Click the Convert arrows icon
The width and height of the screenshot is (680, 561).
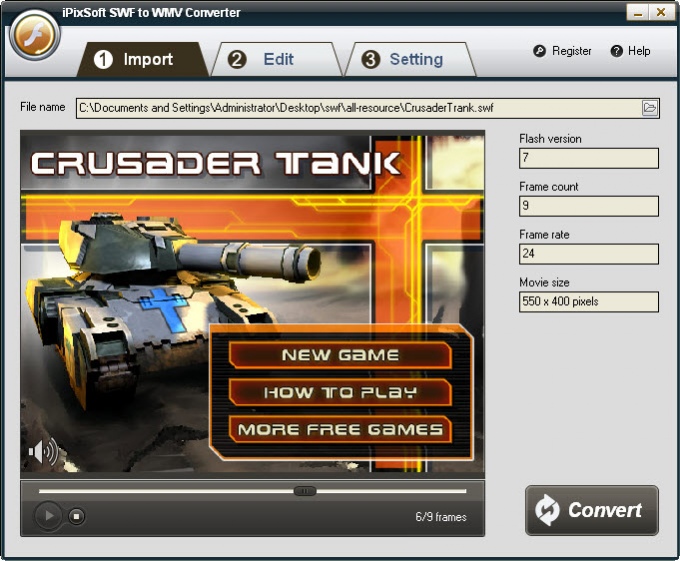547,510
